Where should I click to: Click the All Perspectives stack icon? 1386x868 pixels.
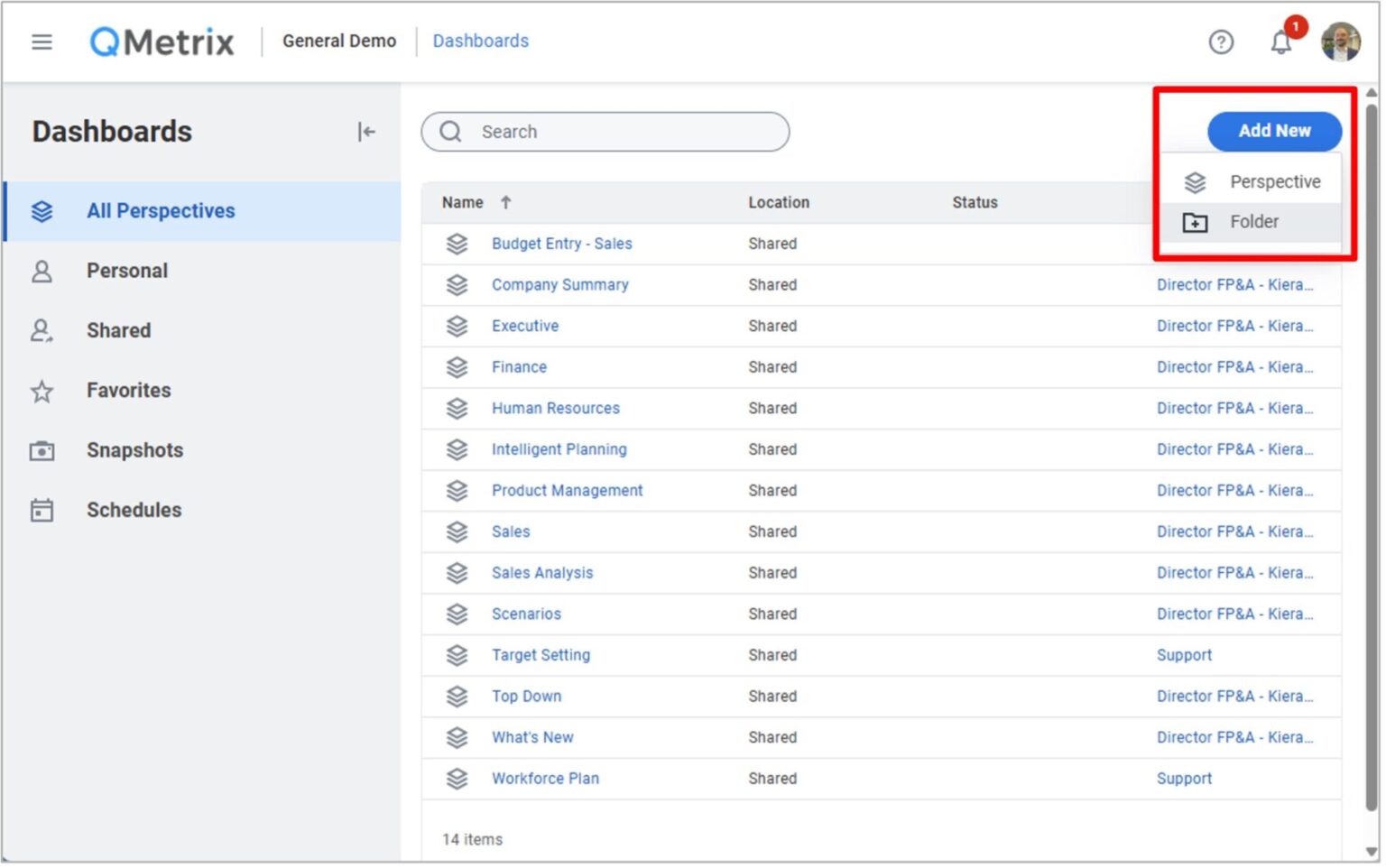click(x=42, y=210)
